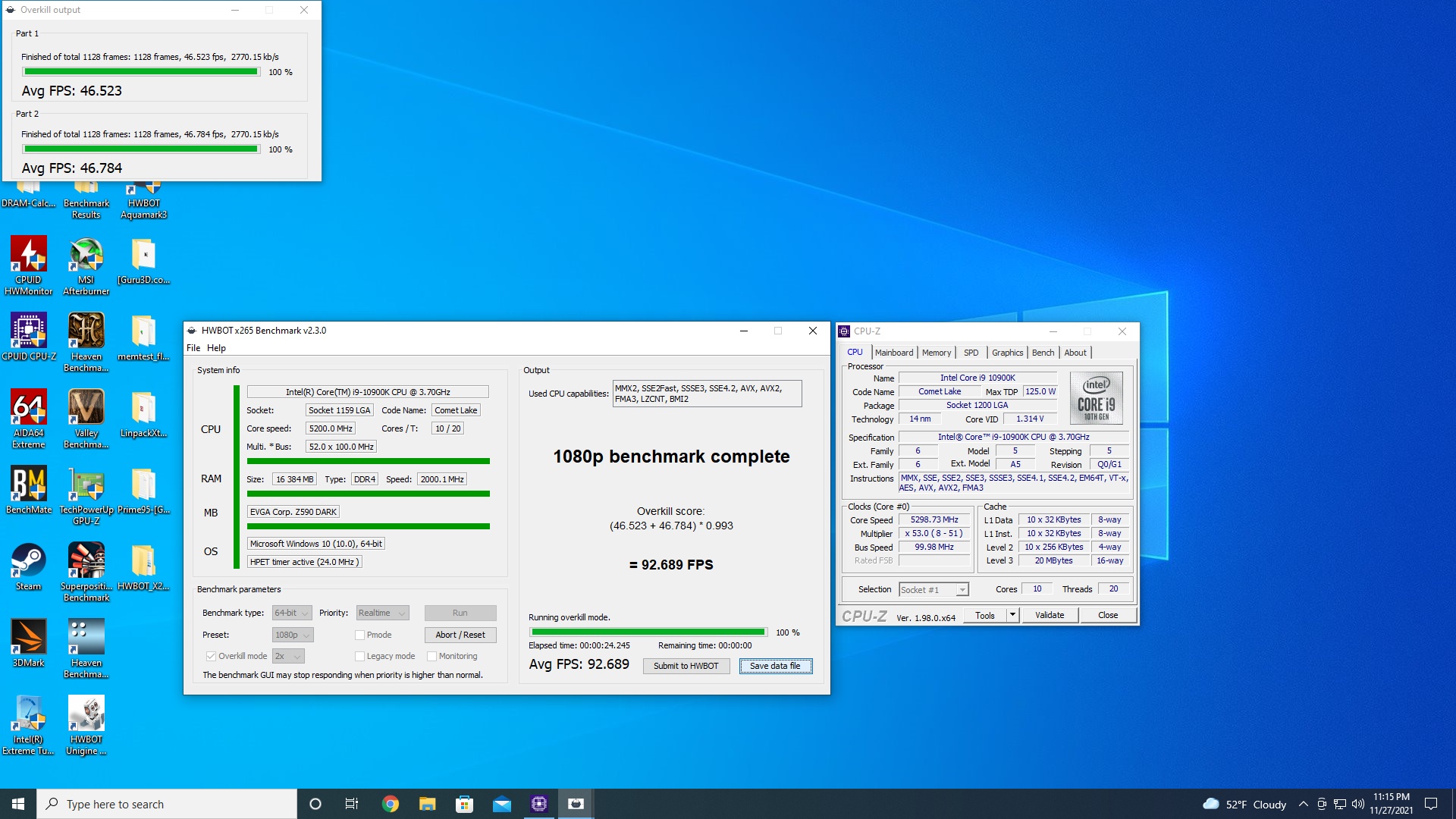
Task: Open Superposition Benchmark shortcut
Action: click(x=86, y=572)
